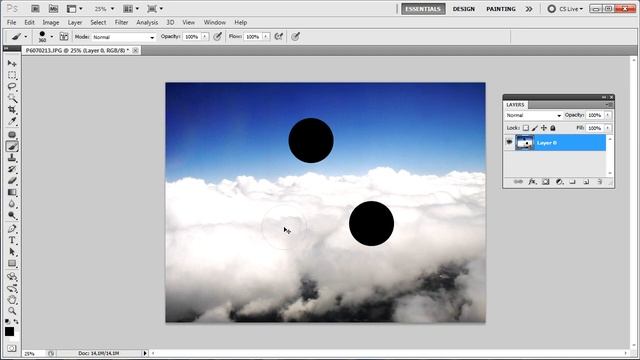The image size is (640, 360).
Task: Select the 3D Object Rotate tool
Action: pyautogui.click(x=12, y=277)
